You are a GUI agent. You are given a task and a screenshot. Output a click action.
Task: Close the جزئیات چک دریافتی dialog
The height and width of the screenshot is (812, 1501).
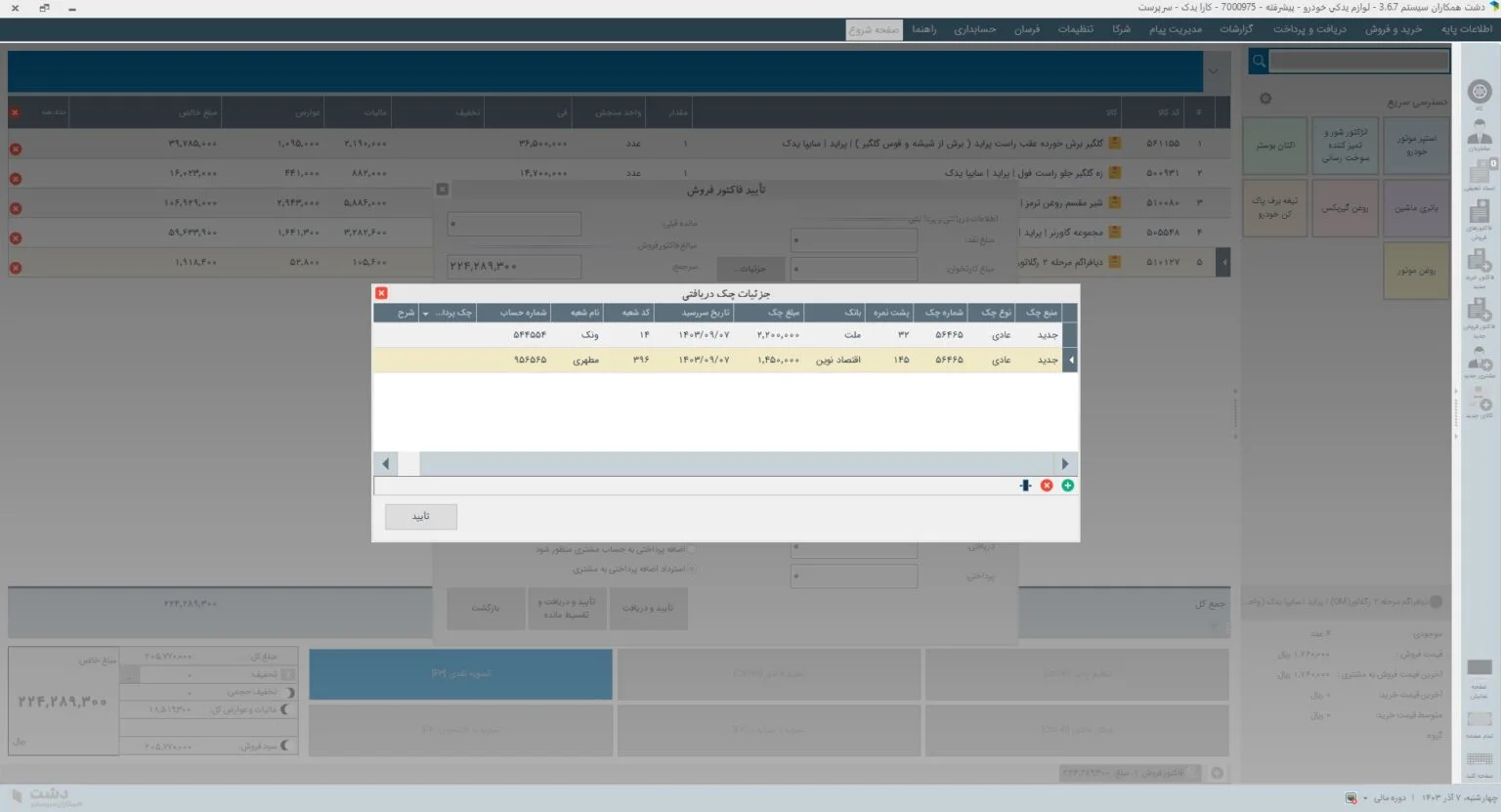pos(381,293)
